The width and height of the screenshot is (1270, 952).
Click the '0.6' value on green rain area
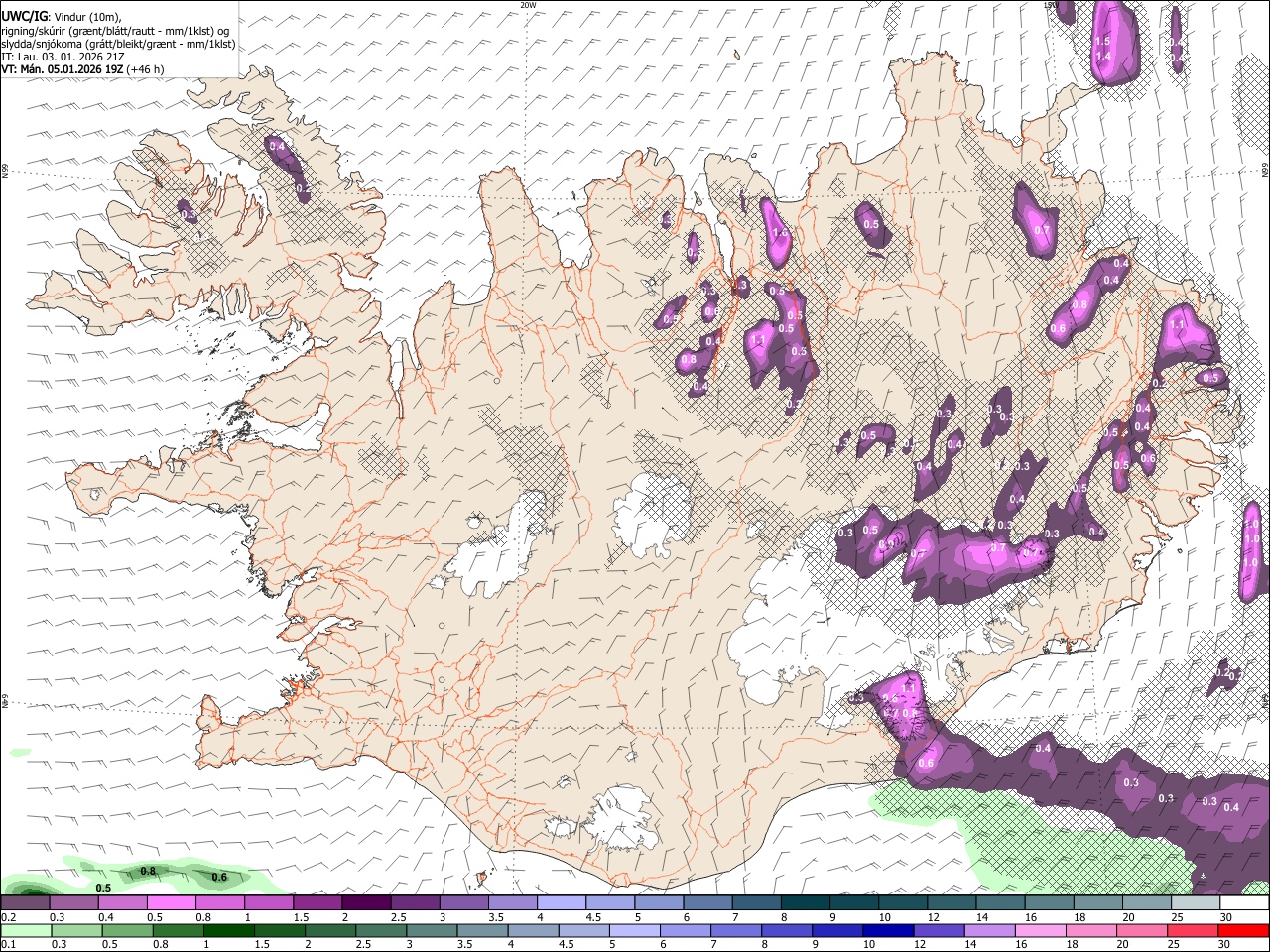219,877
